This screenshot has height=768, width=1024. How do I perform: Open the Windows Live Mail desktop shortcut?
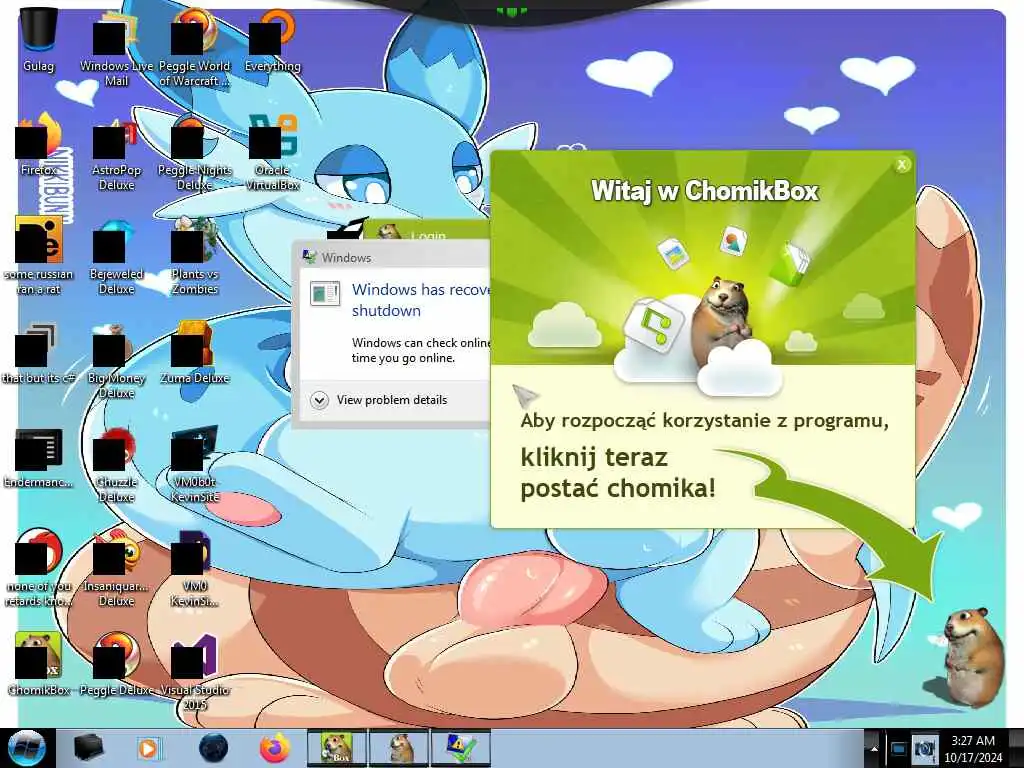116,49
